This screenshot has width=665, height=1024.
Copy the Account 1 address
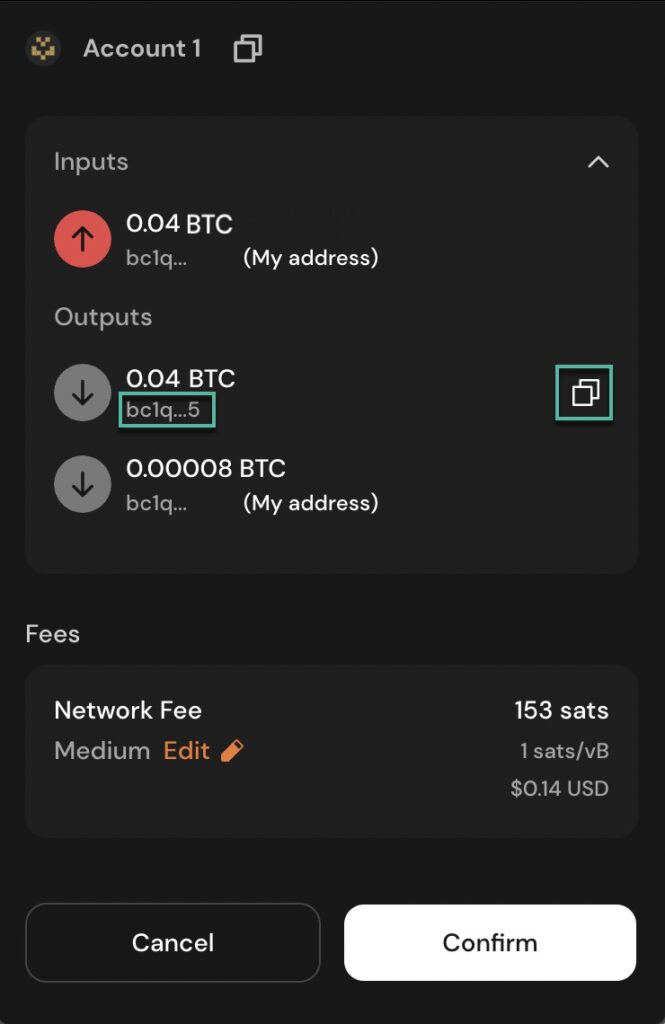(x=248, y=48)
